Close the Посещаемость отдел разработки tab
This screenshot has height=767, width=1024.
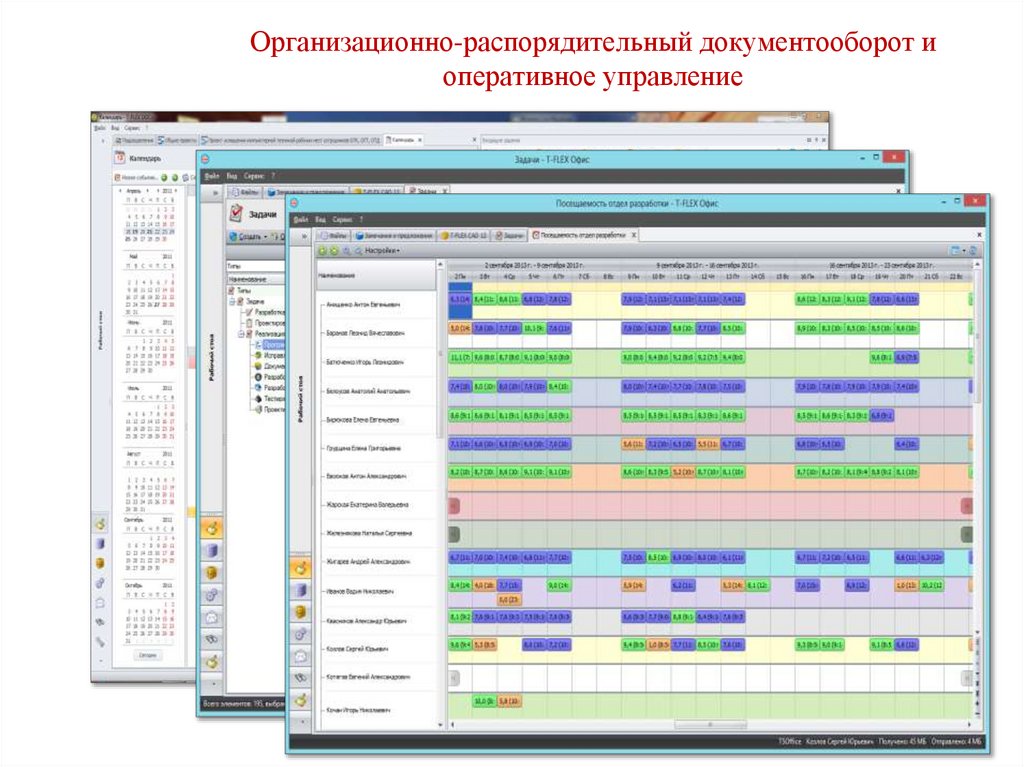pos(633,235)
